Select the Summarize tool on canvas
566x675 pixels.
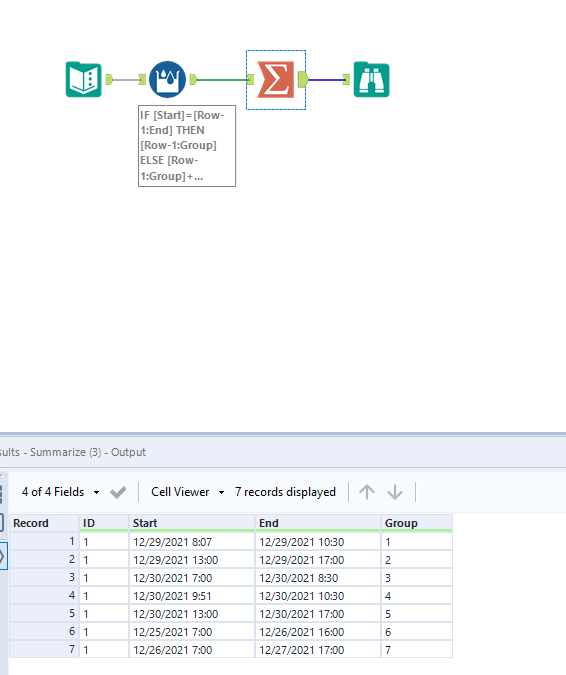point(276,80)
